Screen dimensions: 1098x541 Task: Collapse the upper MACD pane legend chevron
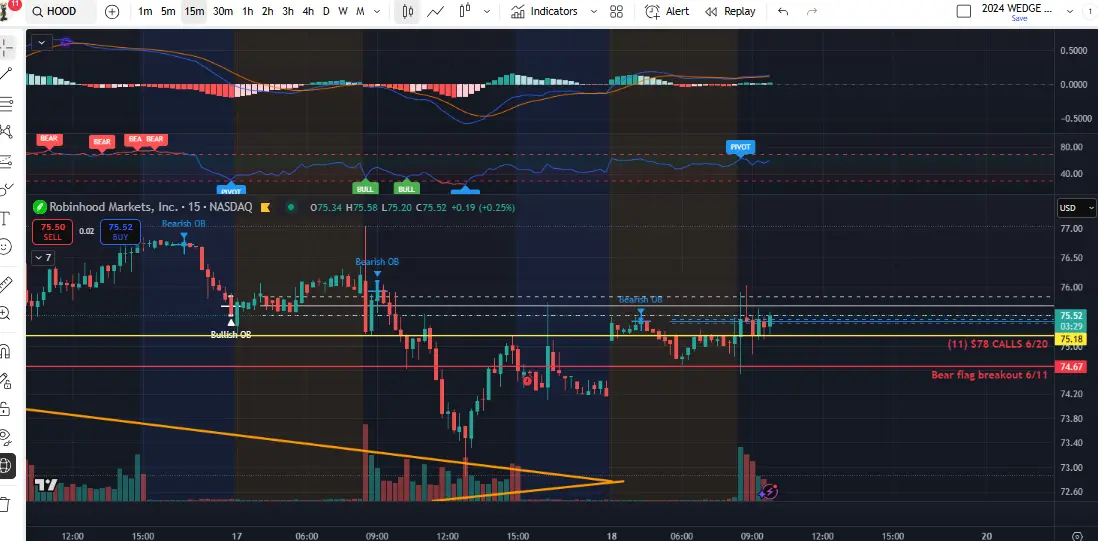pos(41,42)
